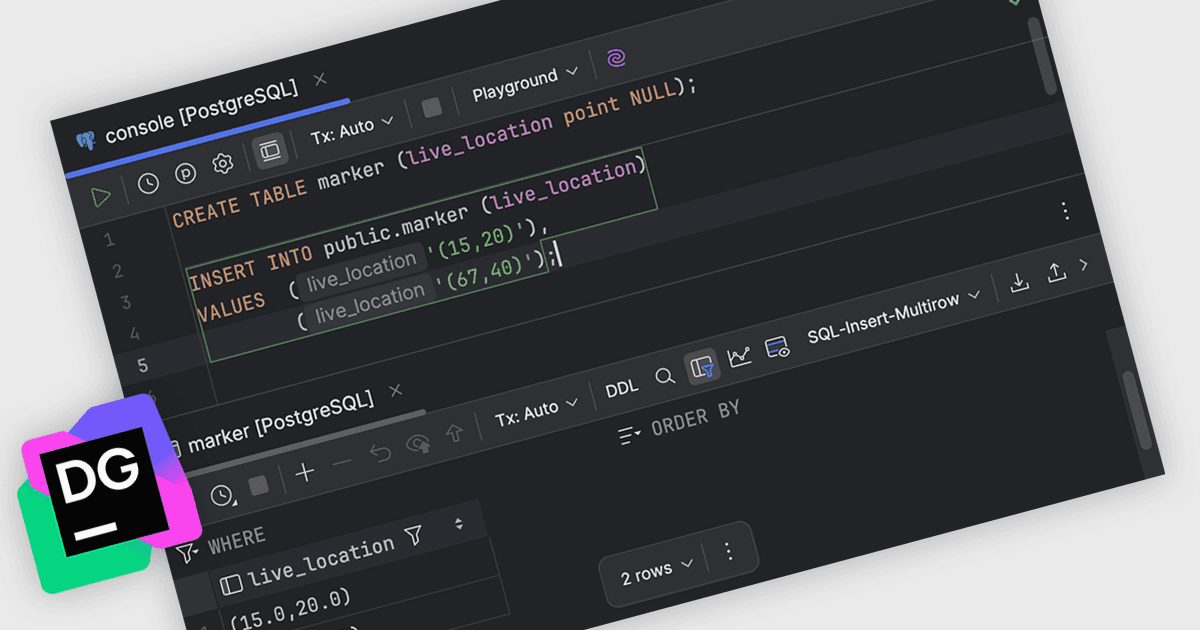Screen dimensions: 1200x630
Task: Click the upload export-to-file icon
Action: tap(1056, 273)
